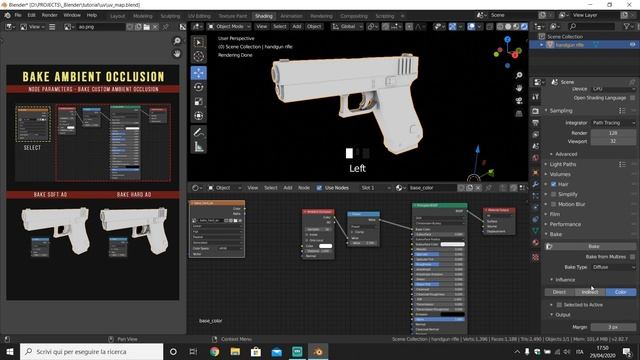Click the viewport zoom magnifier icon
This screenshot has width=640, height=360.
click(x=519, y=76)
